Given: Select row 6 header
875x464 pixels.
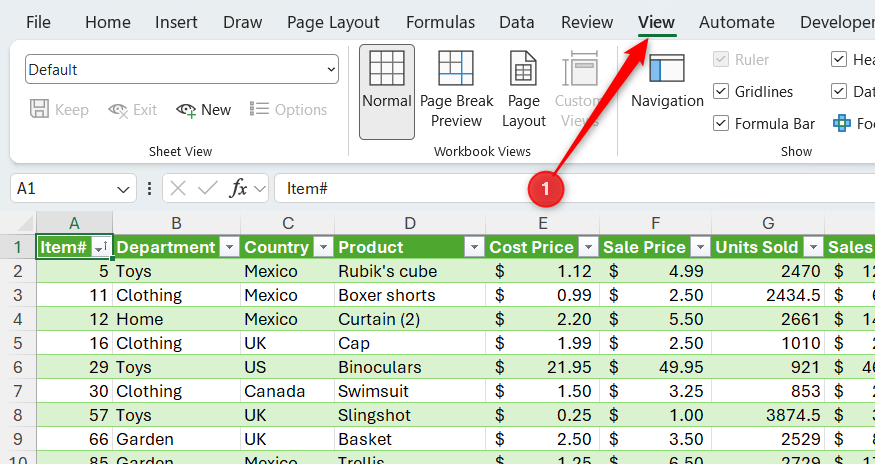Looking at the screenshot, I should point(17,367).
